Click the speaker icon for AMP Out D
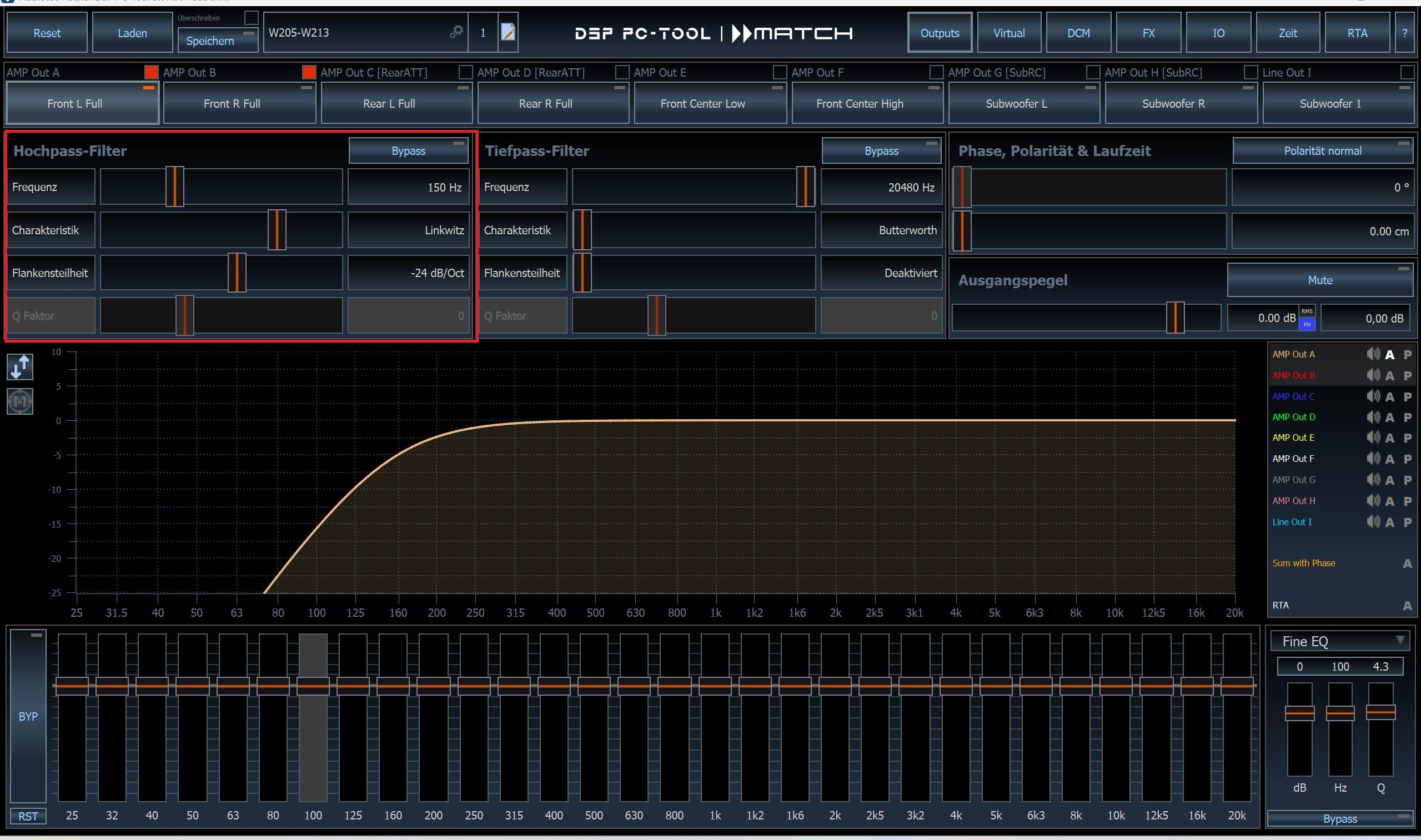1421x840 pixels. 1373,417
